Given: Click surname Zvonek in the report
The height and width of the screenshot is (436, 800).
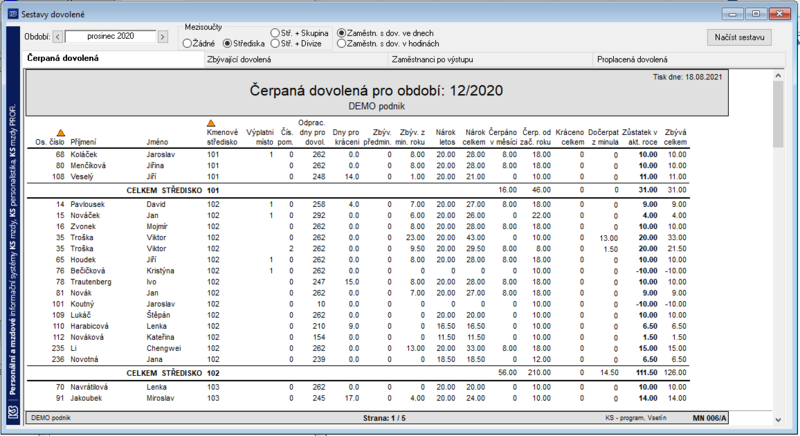Looking at the screenshot, I should [83, 226].
